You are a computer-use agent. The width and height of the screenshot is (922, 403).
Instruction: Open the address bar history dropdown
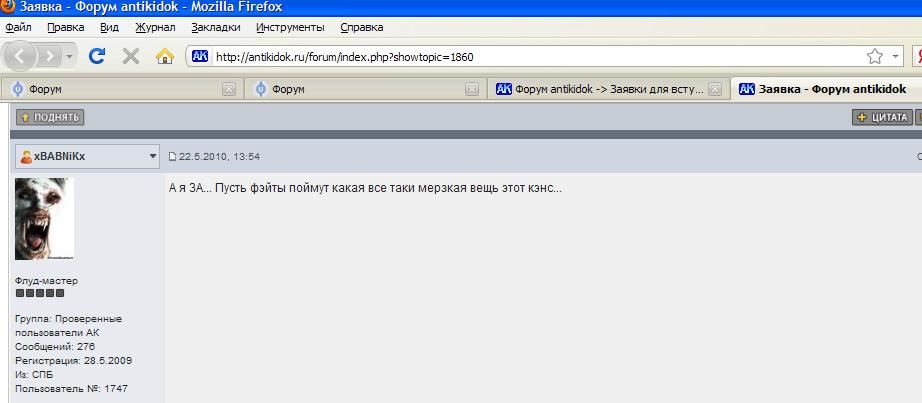coord(896,56)
